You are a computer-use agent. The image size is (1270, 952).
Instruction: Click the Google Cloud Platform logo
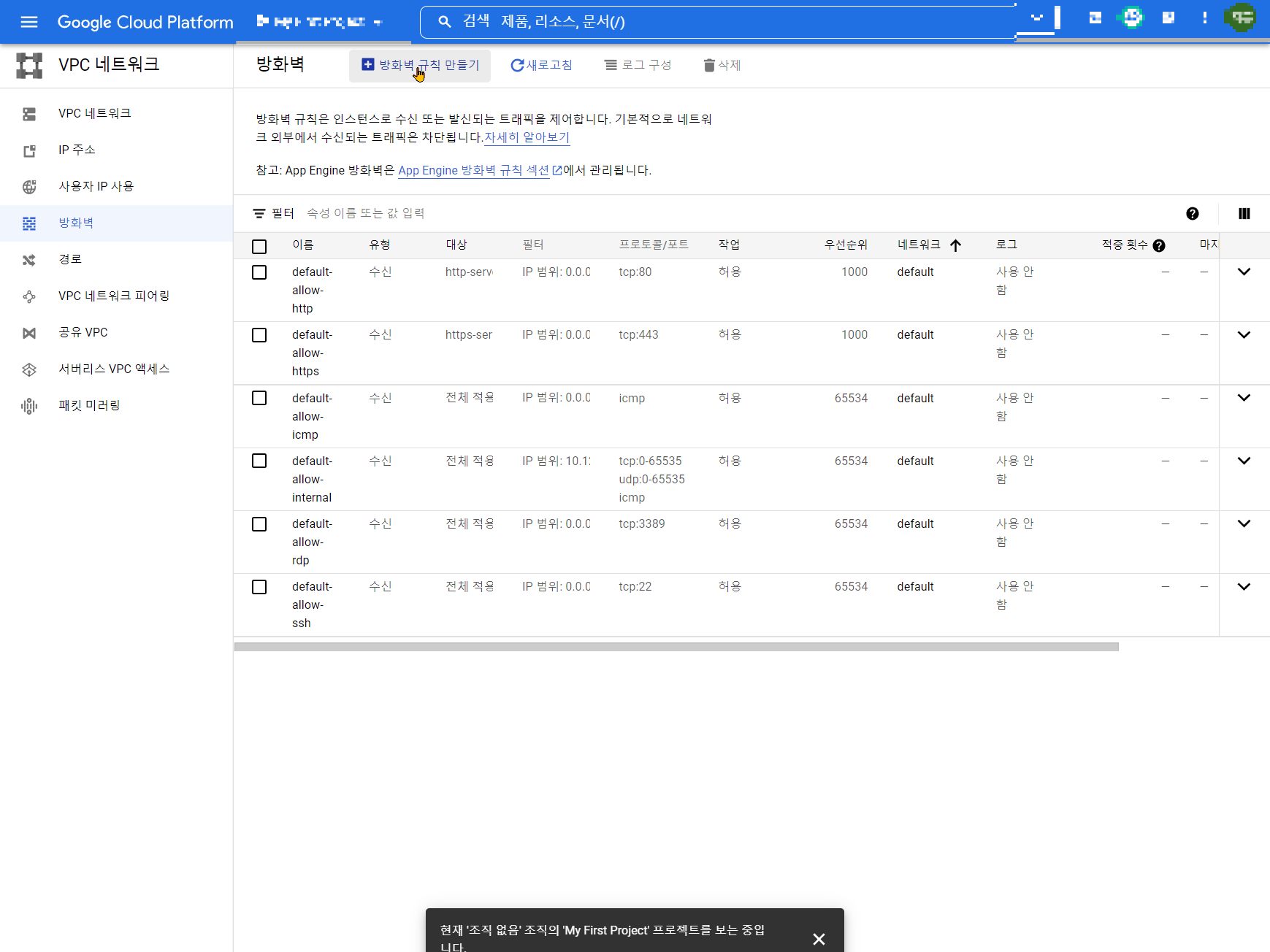point(145,22)
